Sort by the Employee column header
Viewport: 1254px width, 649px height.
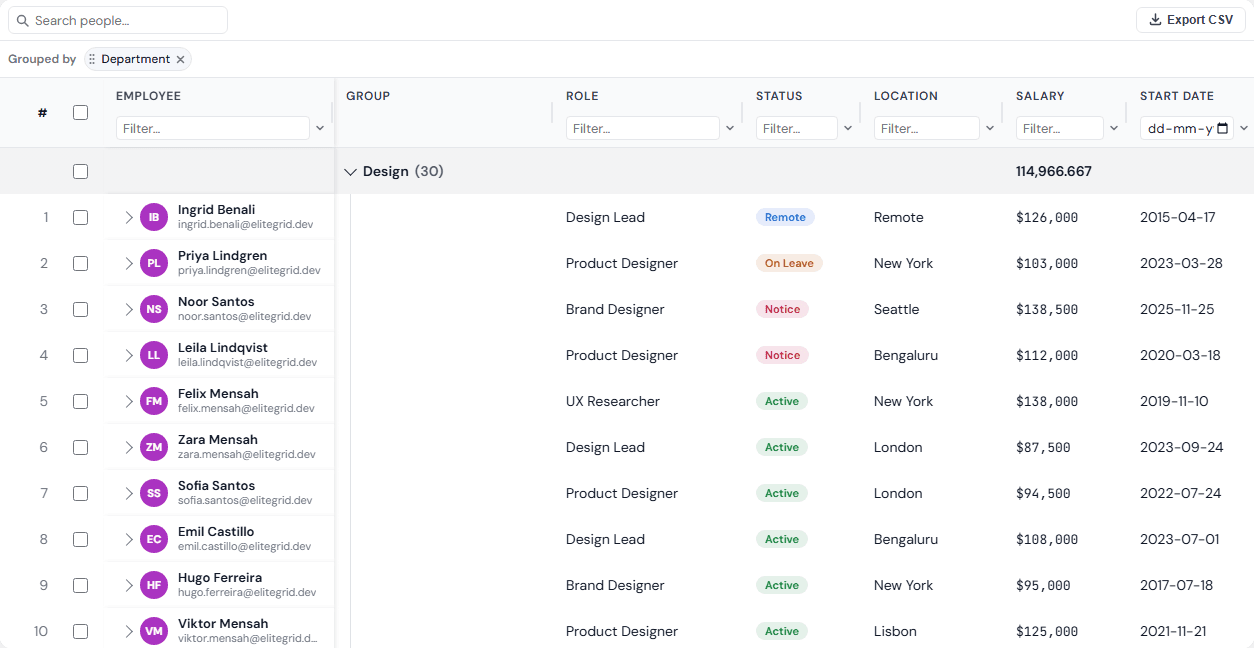coord(148,96)
